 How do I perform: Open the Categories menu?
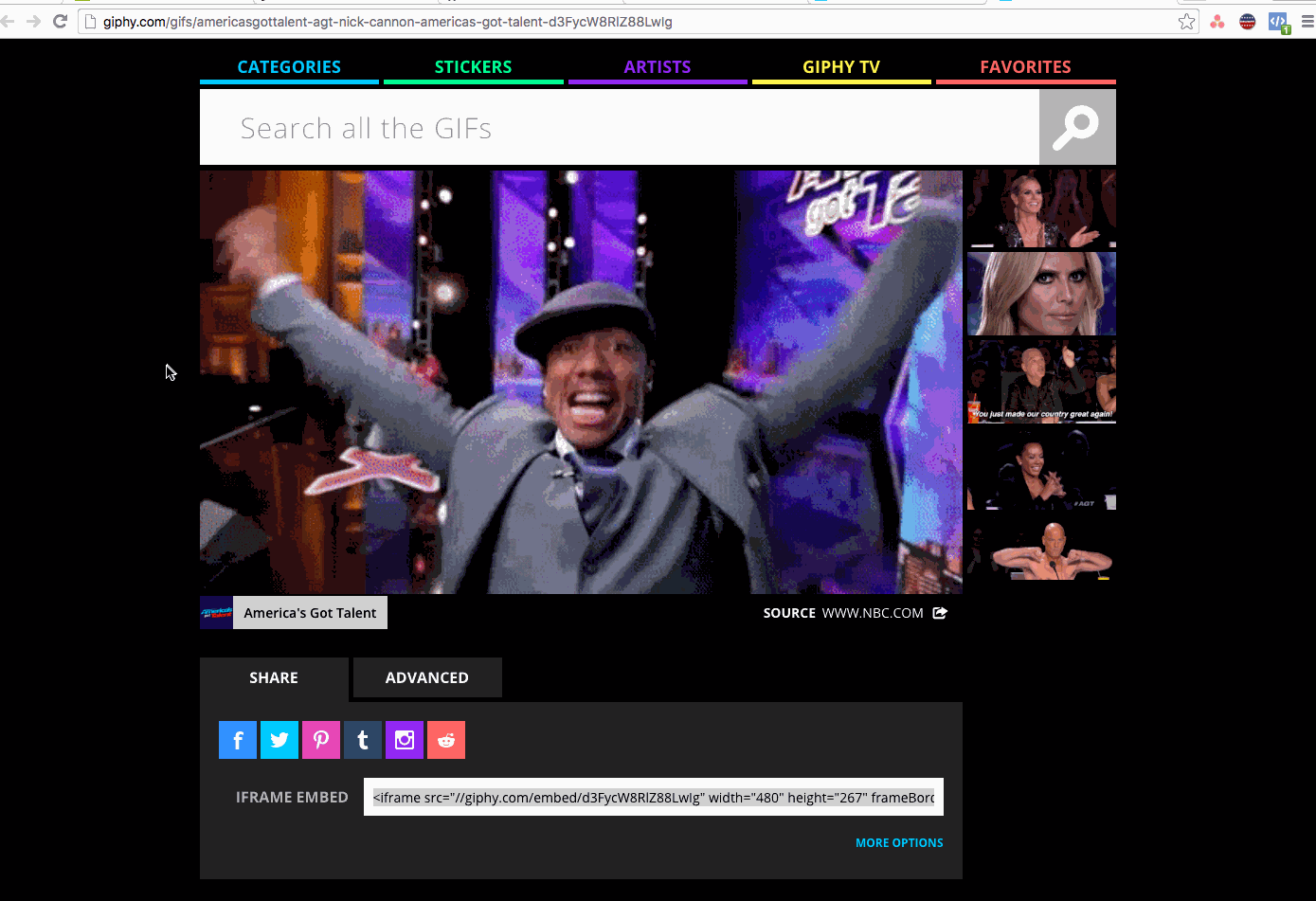289,67
